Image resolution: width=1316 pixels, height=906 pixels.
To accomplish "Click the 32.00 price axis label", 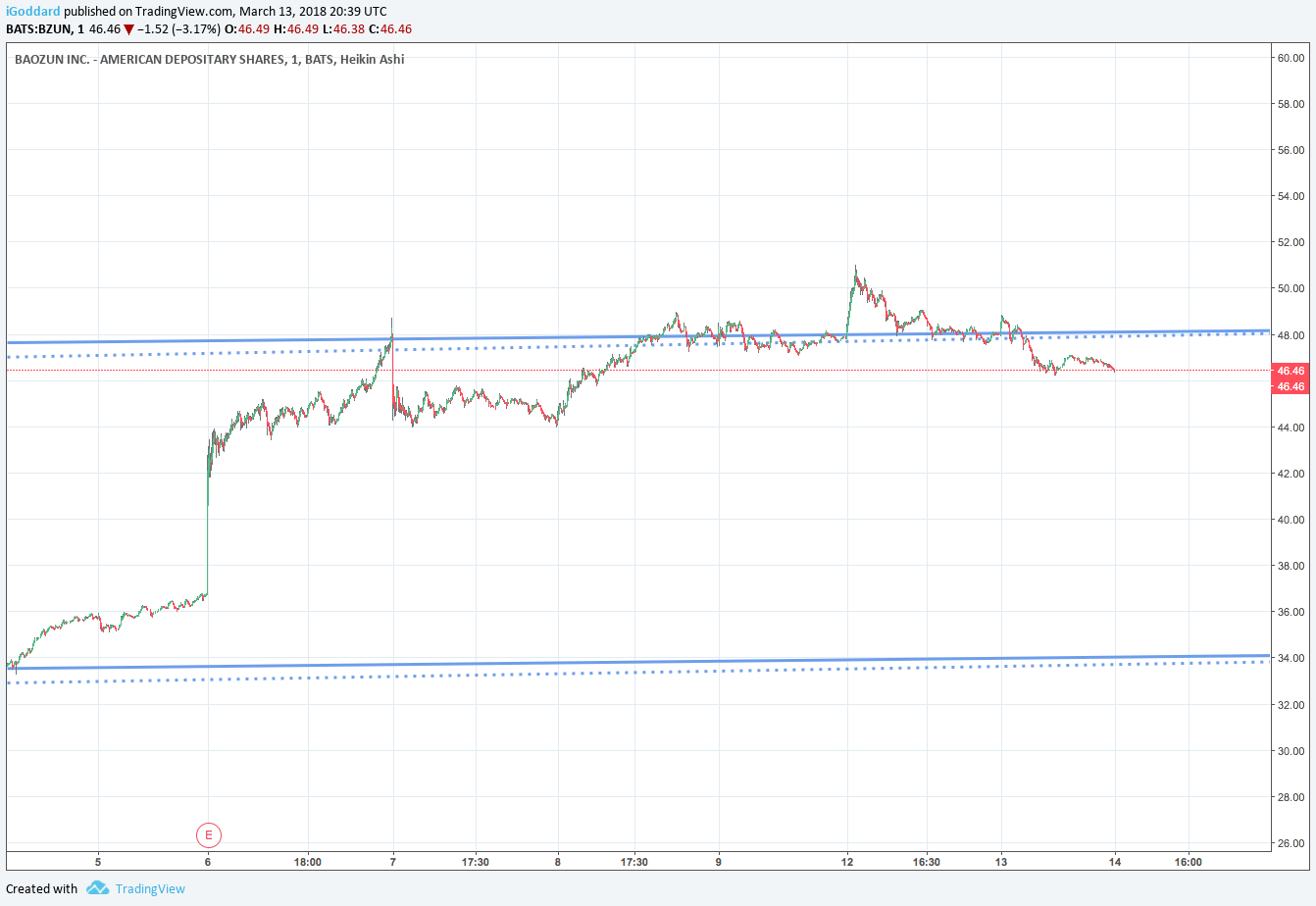I will click(1291, 705).
